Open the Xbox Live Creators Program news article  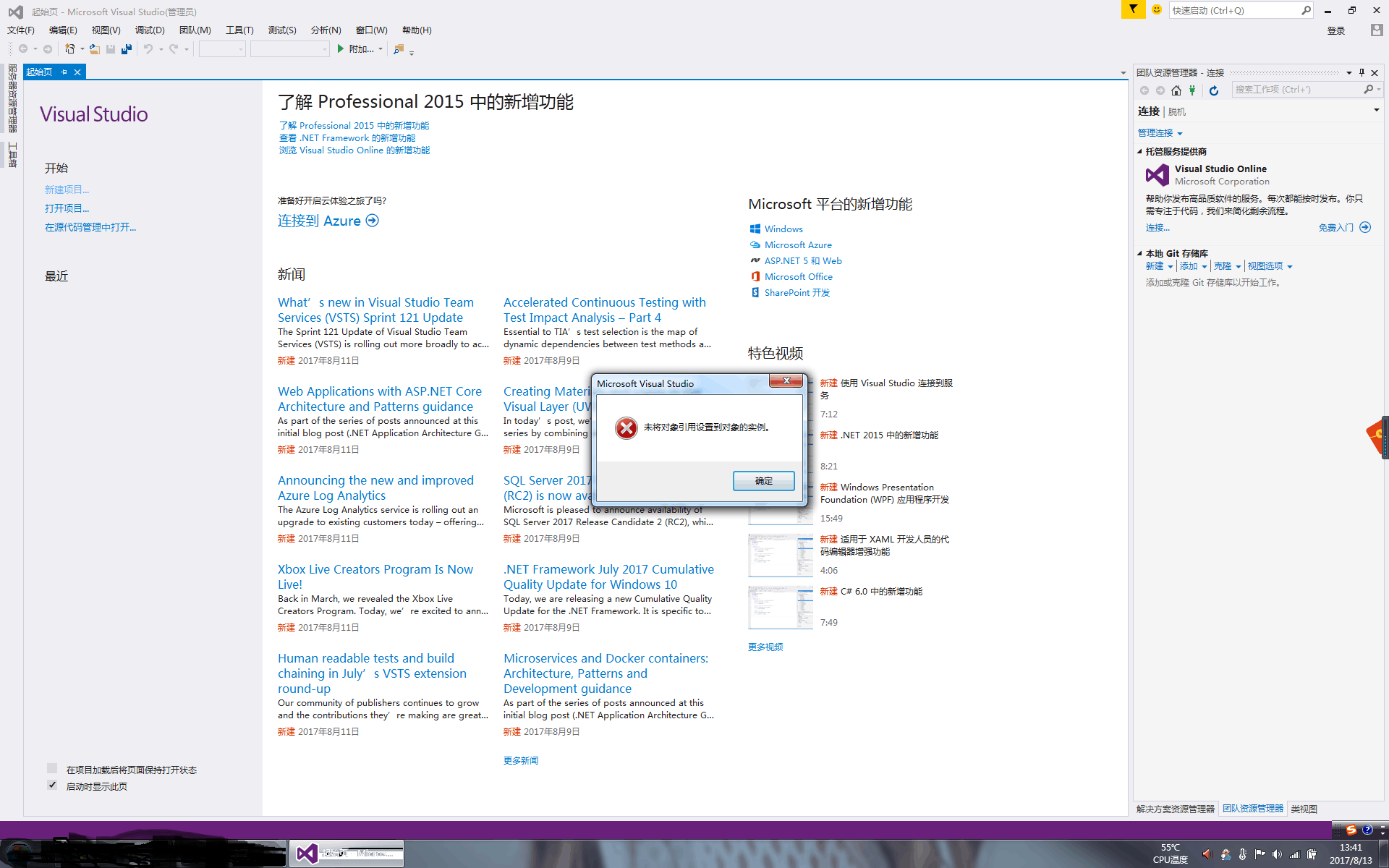pos(375,576)
